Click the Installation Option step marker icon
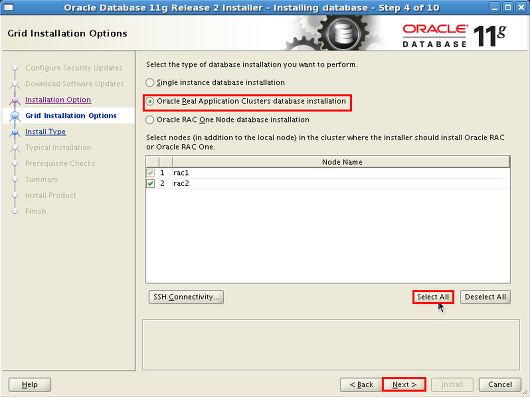The width and height of the screenshot is (530, 397). point(15,100)
